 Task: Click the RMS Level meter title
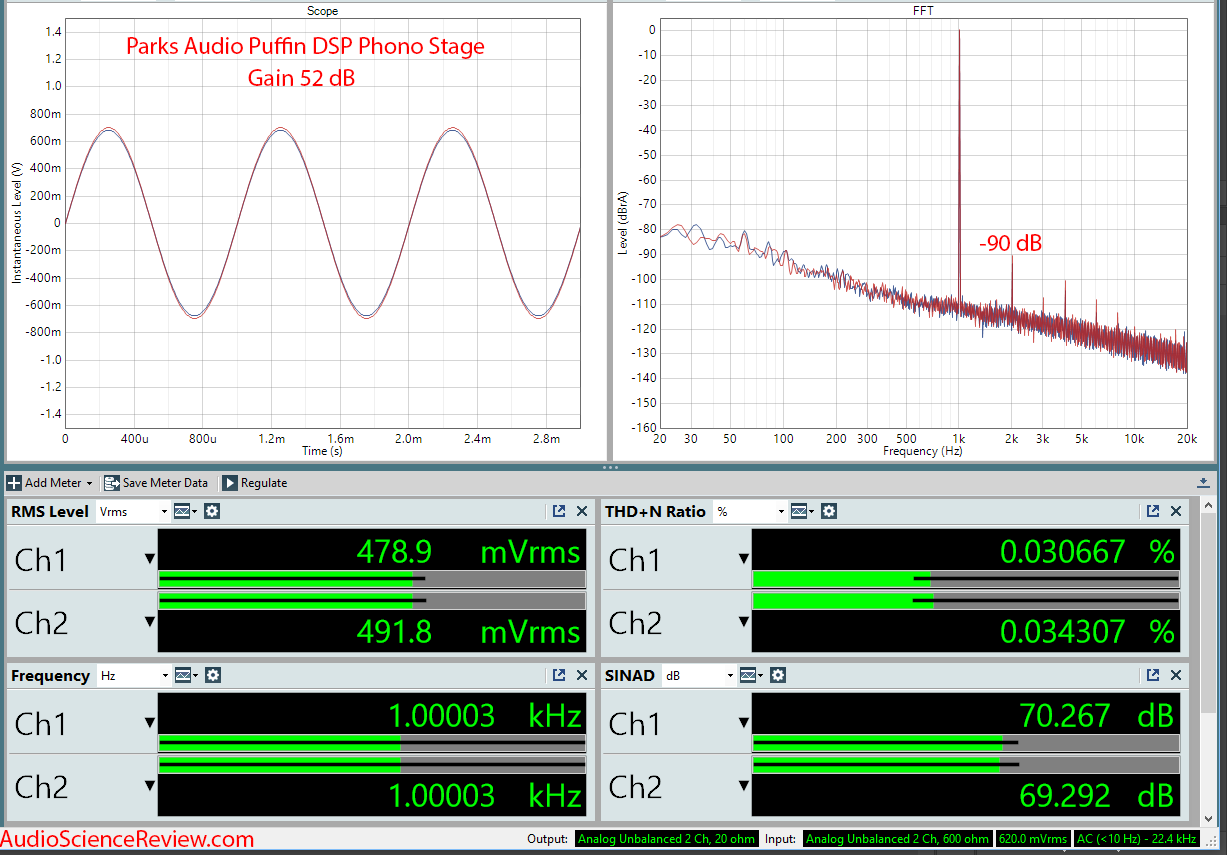50,511
